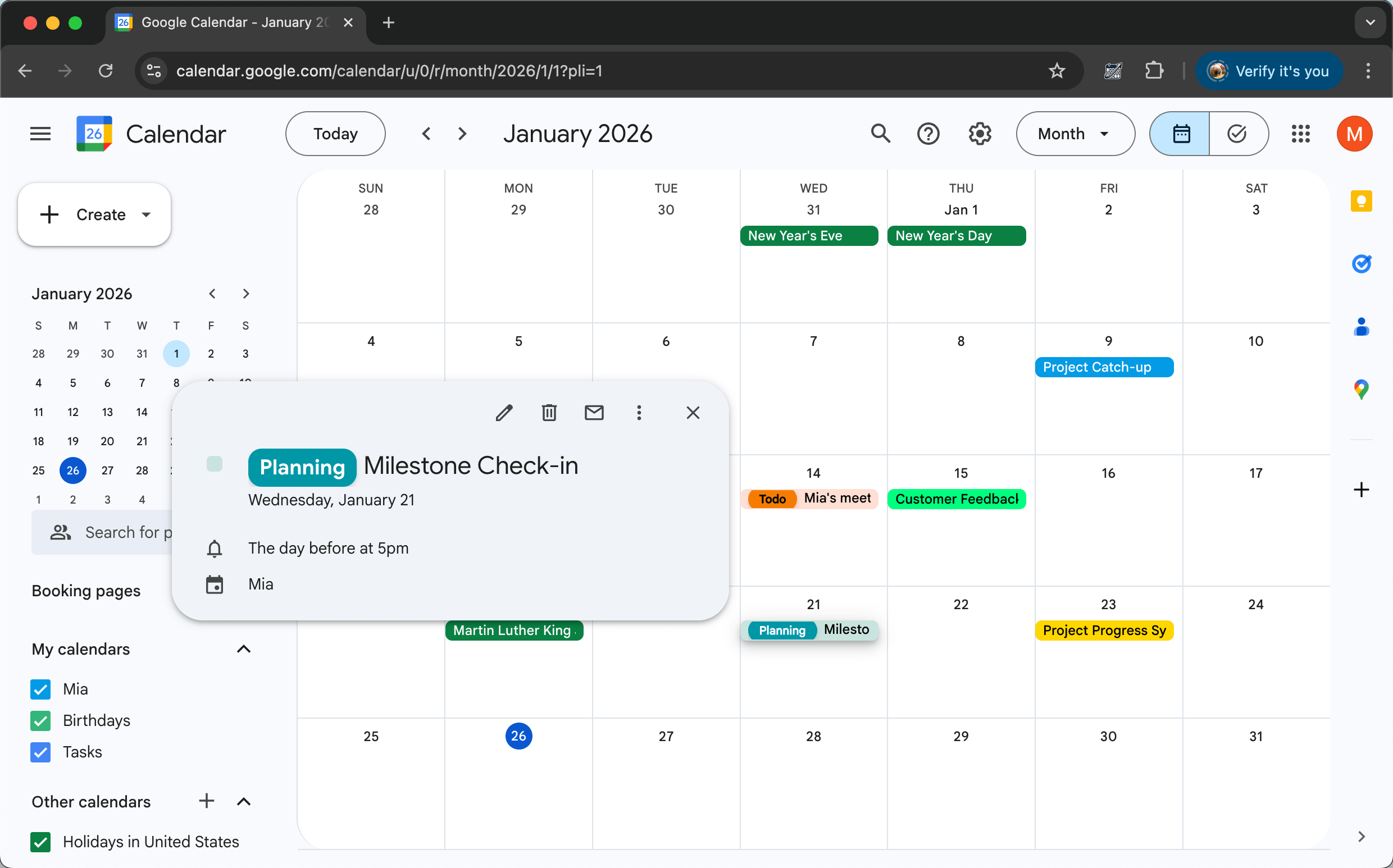Edit the Milestone Check-in event with the pencil
Screen dimensions: 1393x868
pyautogui.click(x=504, y=413)
